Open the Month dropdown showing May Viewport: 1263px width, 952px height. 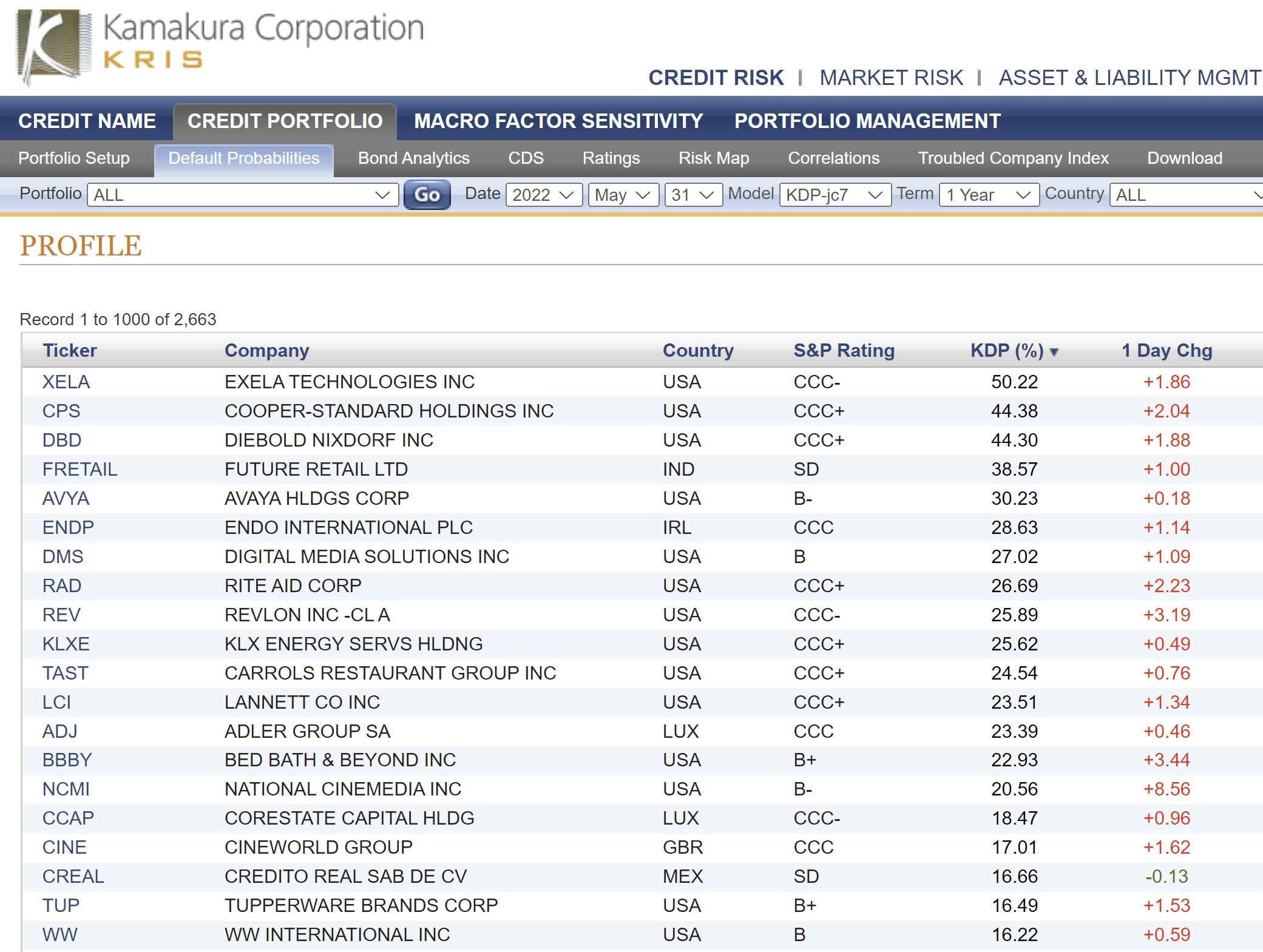point(623,195)
